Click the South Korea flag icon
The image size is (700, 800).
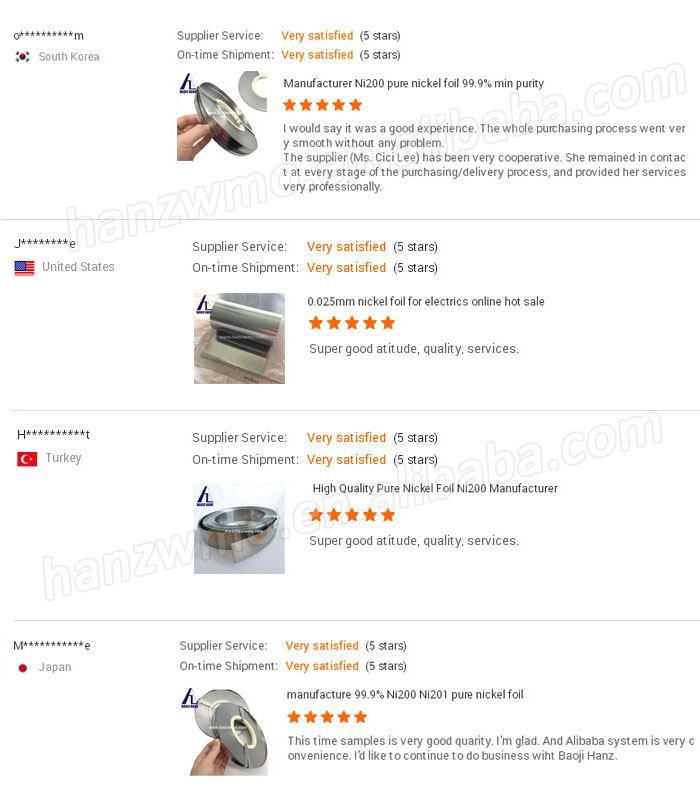22,57
